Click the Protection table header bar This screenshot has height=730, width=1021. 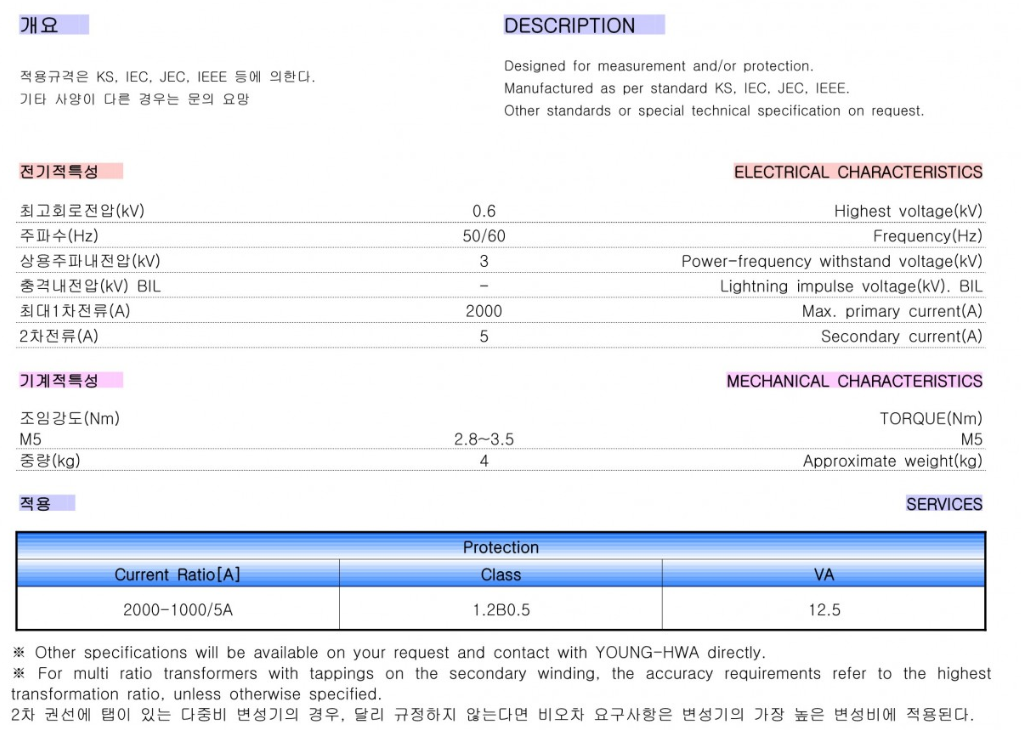coord(501,547)
